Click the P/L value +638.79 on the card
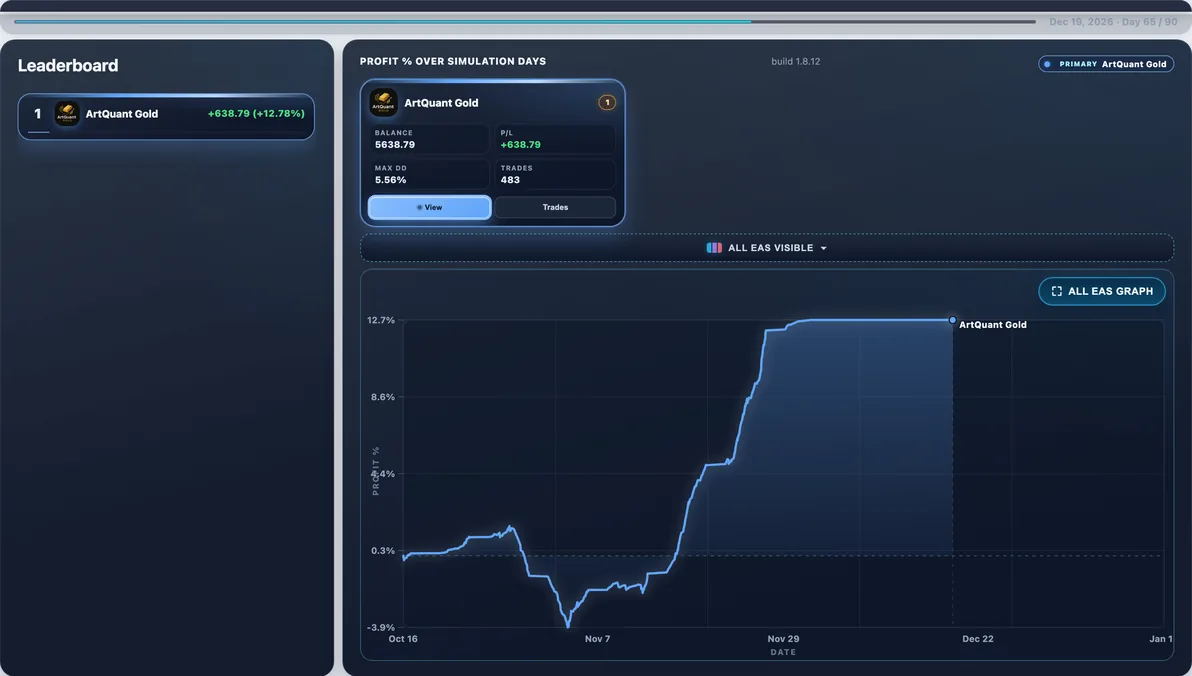1192x676 pixels. (521, 144)
